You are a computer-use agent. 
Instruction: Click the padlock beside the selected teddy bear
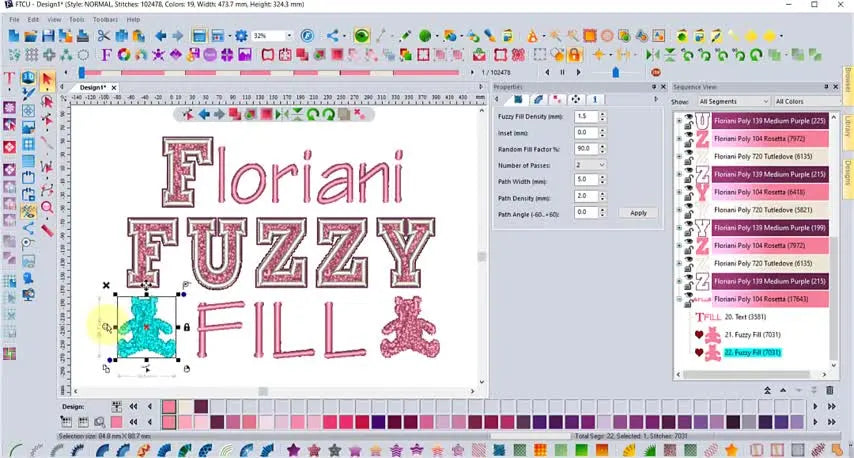(187, 327)
